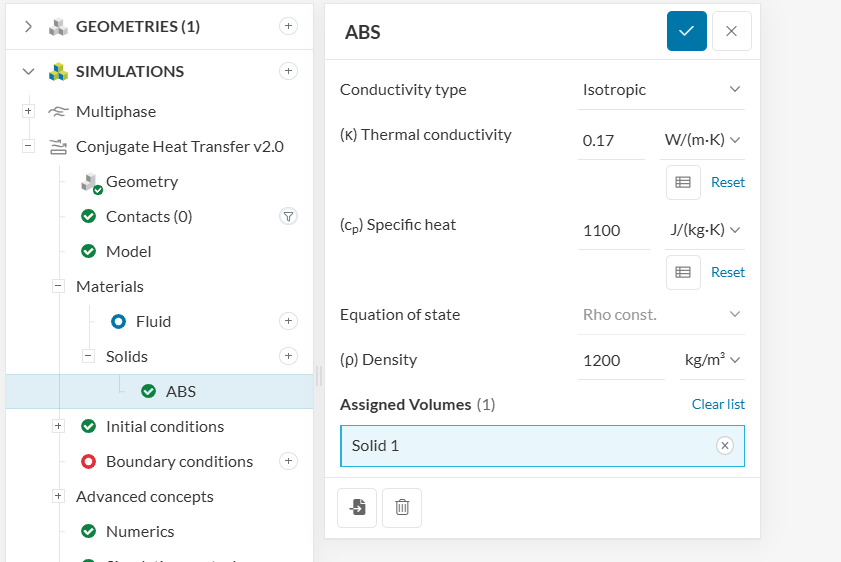Open the density unit kg/m³ dropdown
The width and height of the screenshot is (841, 562).
[x=712, y=360]
